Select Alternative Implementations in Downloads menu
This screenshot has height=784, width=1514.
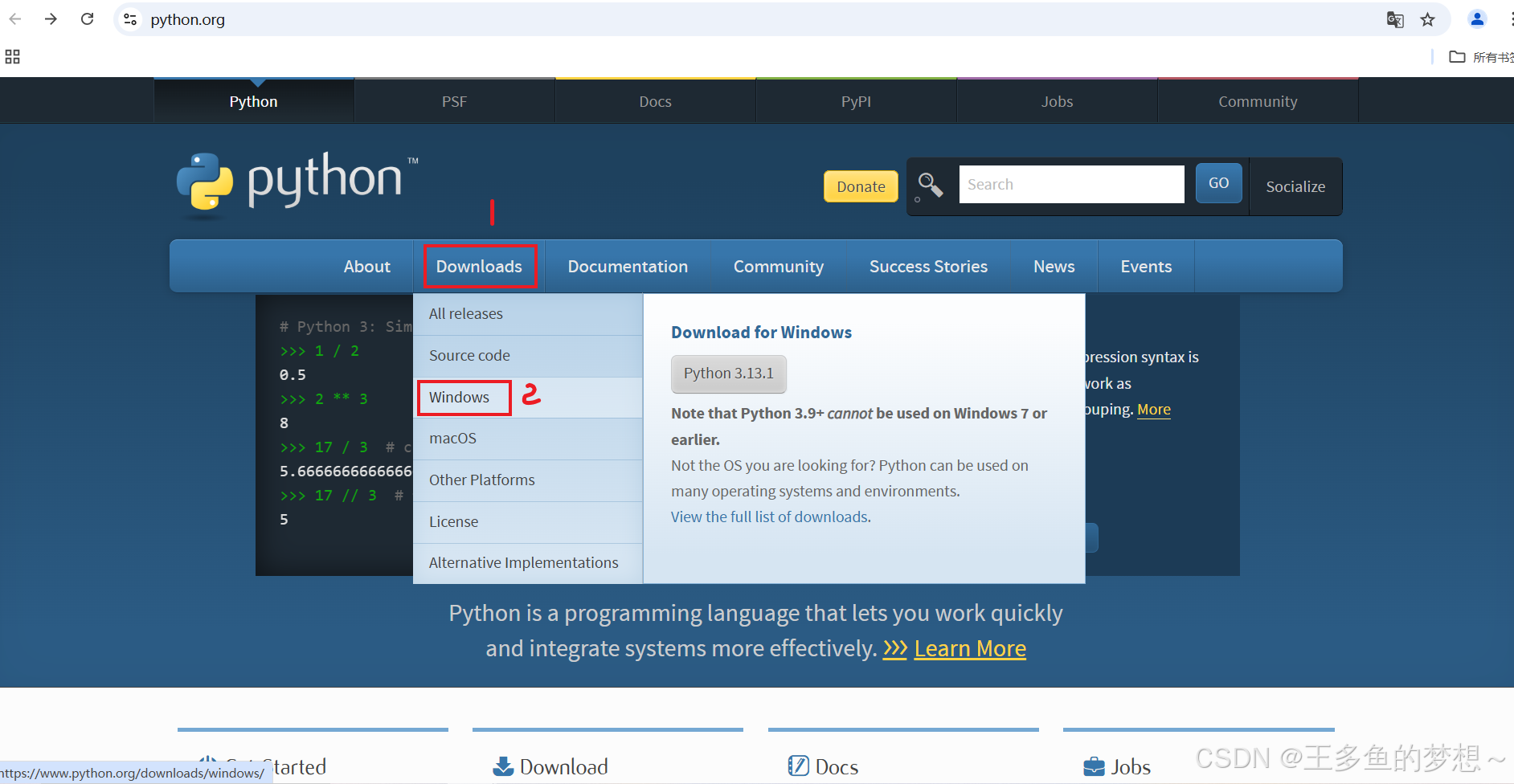[x=528, y=563]
